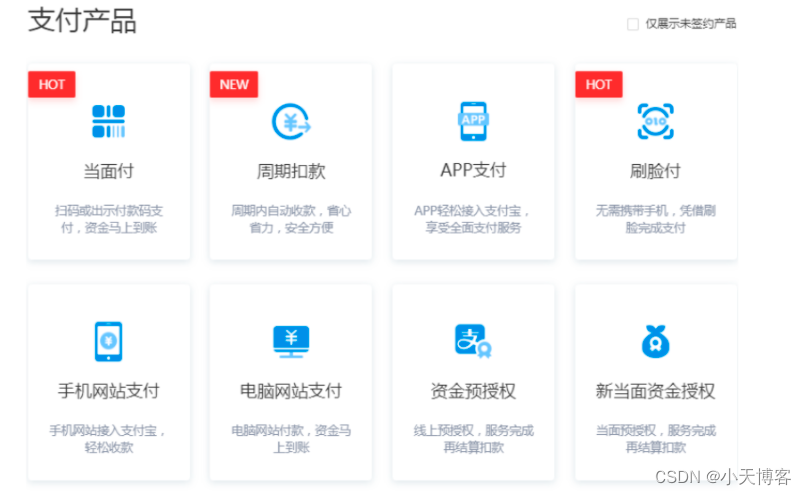Enable 仅展示未签约产品 checkbox

[633, 24]
